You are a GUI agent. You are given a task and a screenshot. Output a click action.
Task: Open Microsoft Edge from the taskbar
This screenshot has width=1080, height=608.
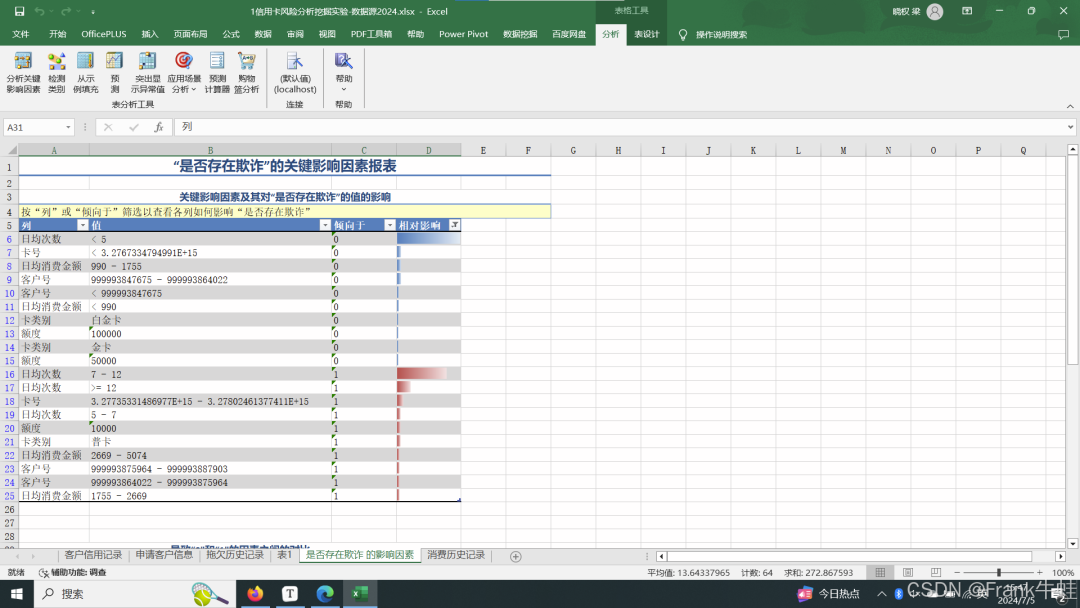324,593
